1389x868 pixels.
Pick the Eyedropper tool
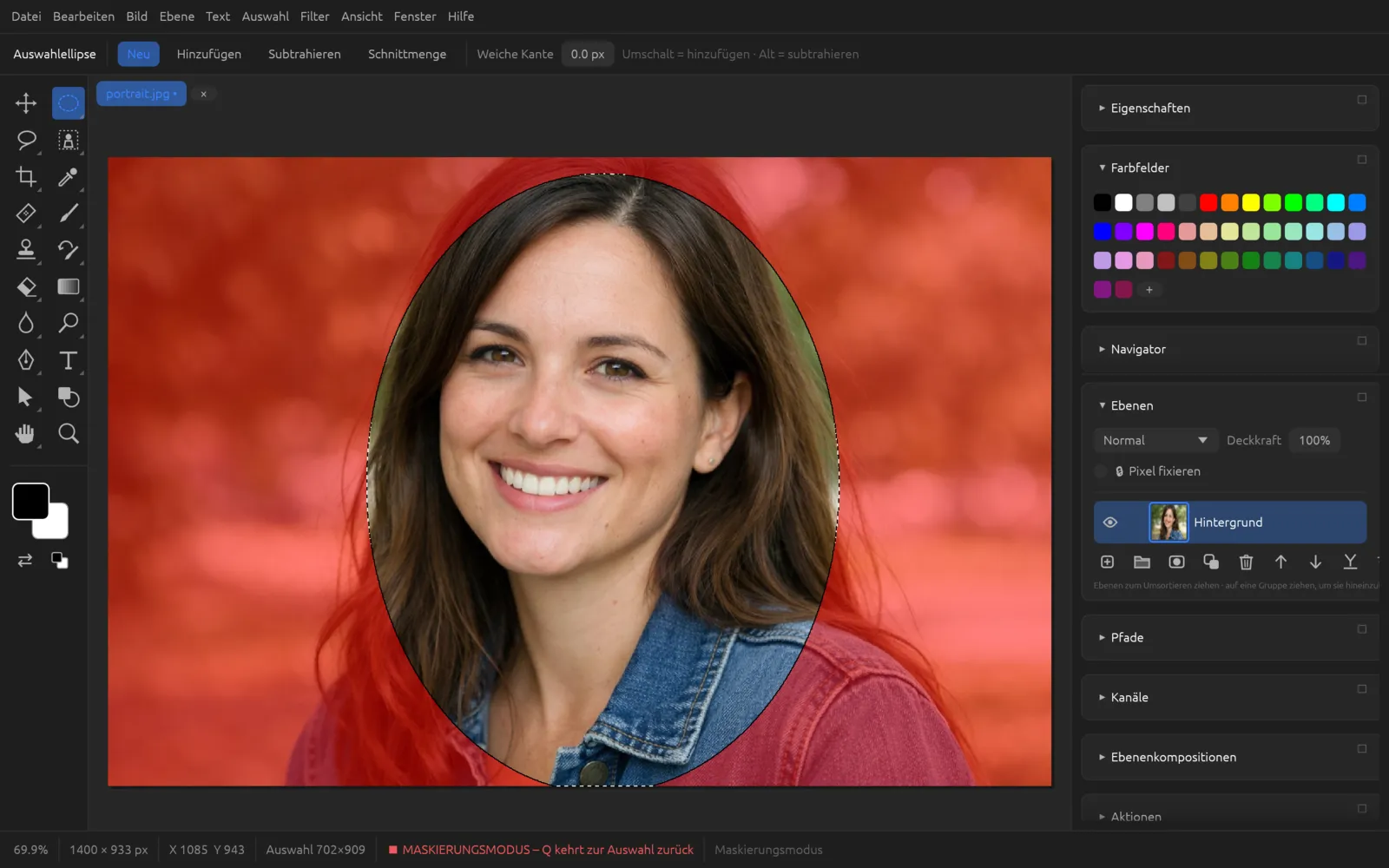[x=68, y=177]
